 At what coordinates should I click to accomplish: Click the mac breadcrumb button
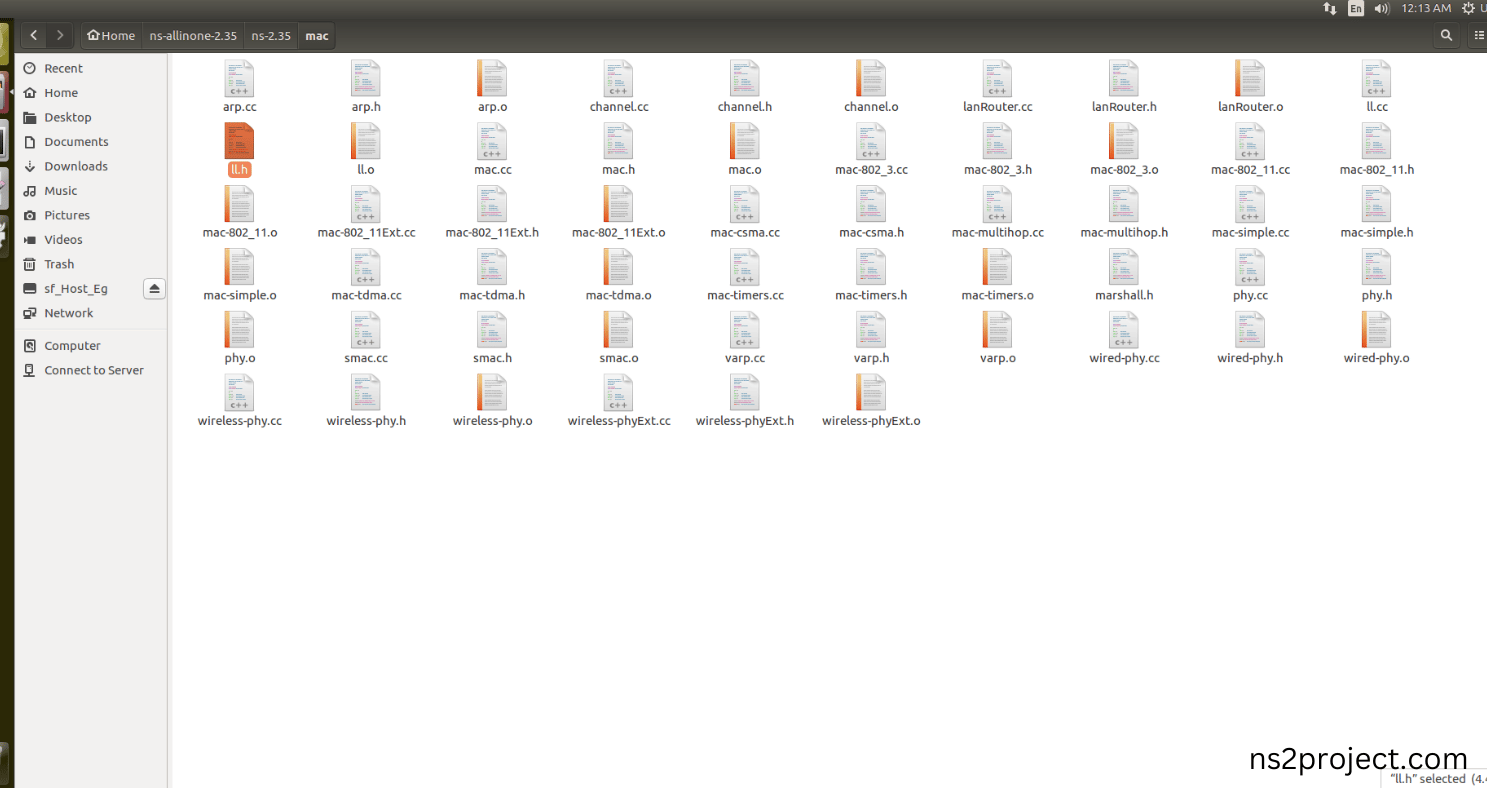click(x=317, y=35)
